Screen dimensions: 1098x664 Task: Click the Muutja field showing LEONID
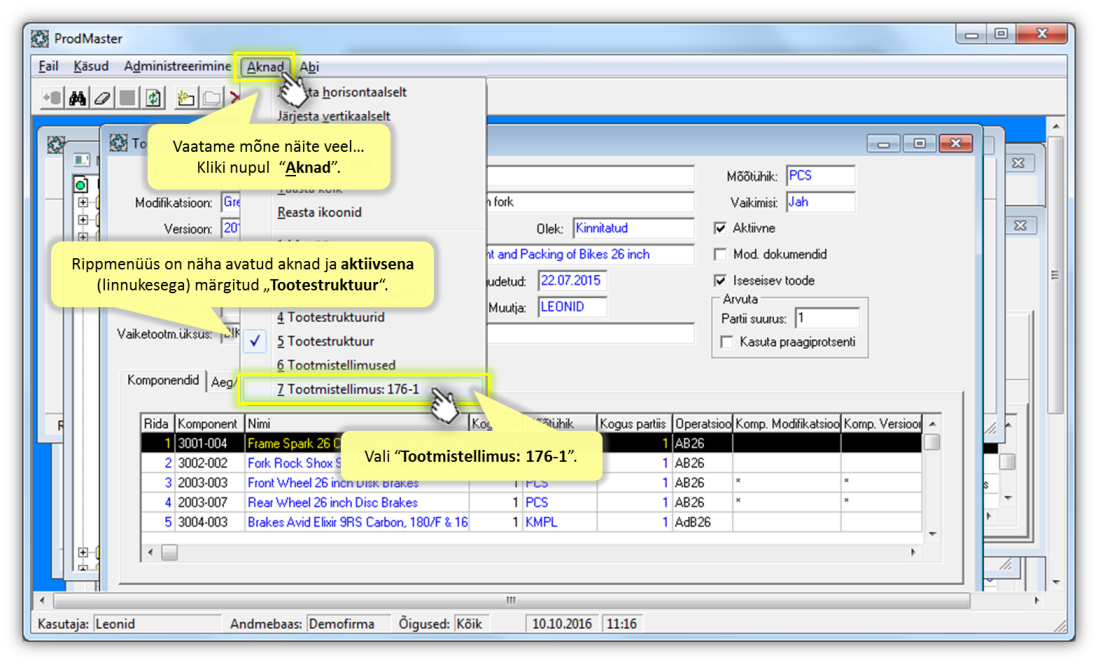click(x=572, y=307)
